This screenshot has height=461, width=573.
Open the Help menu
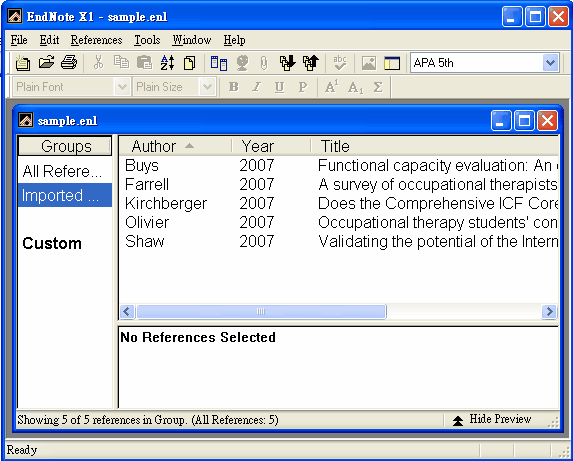coord(234,40)
